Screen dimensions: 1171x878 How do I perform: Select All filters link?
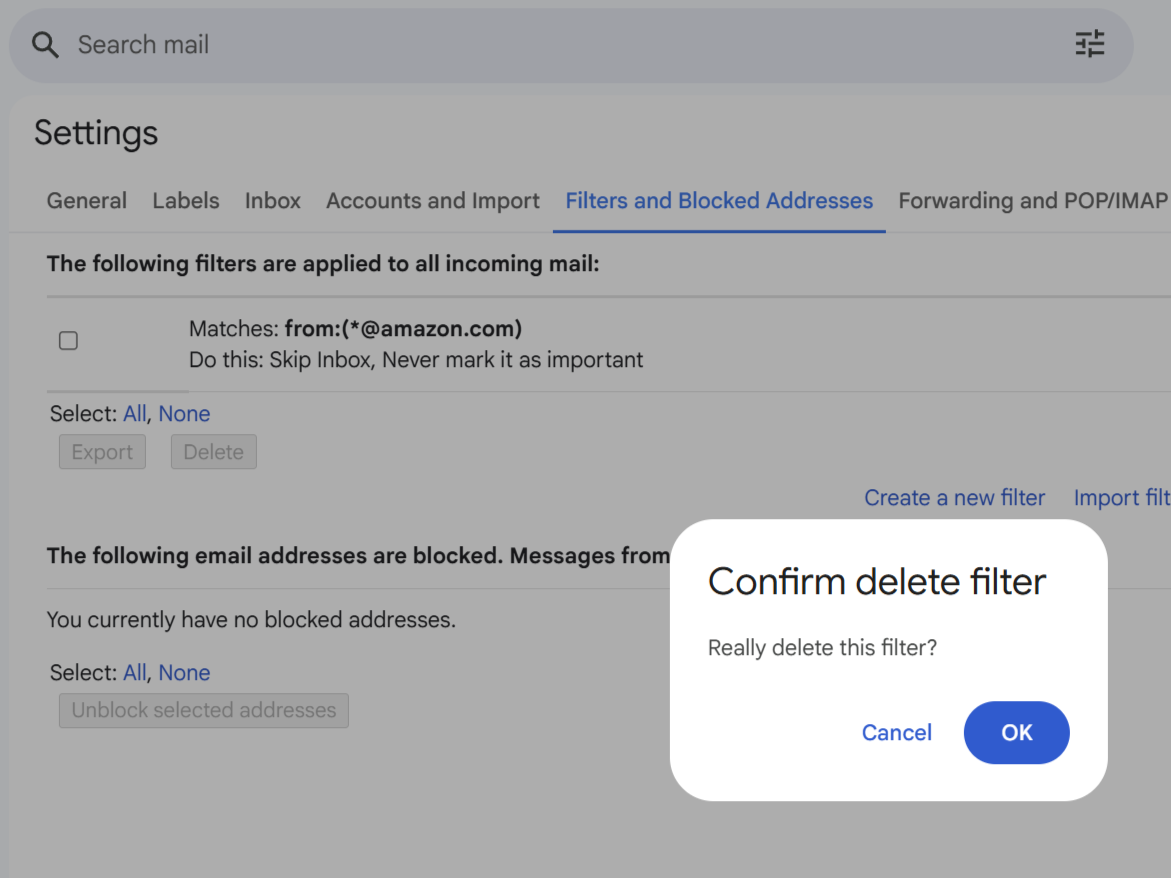[x=134, y=414]
